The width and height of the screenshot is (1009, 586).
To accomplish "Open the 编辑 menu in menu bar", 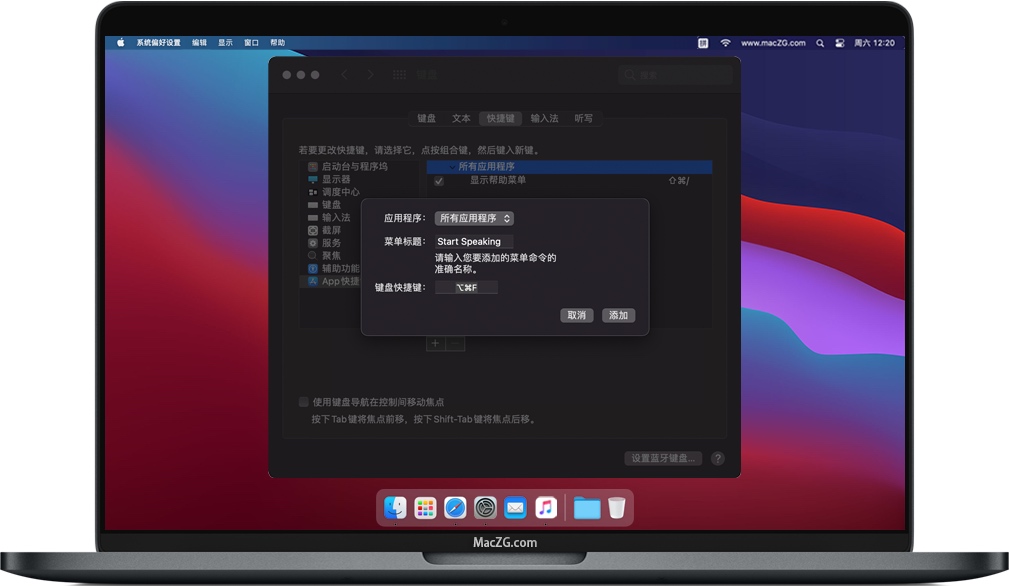I will tap(200, 43).
